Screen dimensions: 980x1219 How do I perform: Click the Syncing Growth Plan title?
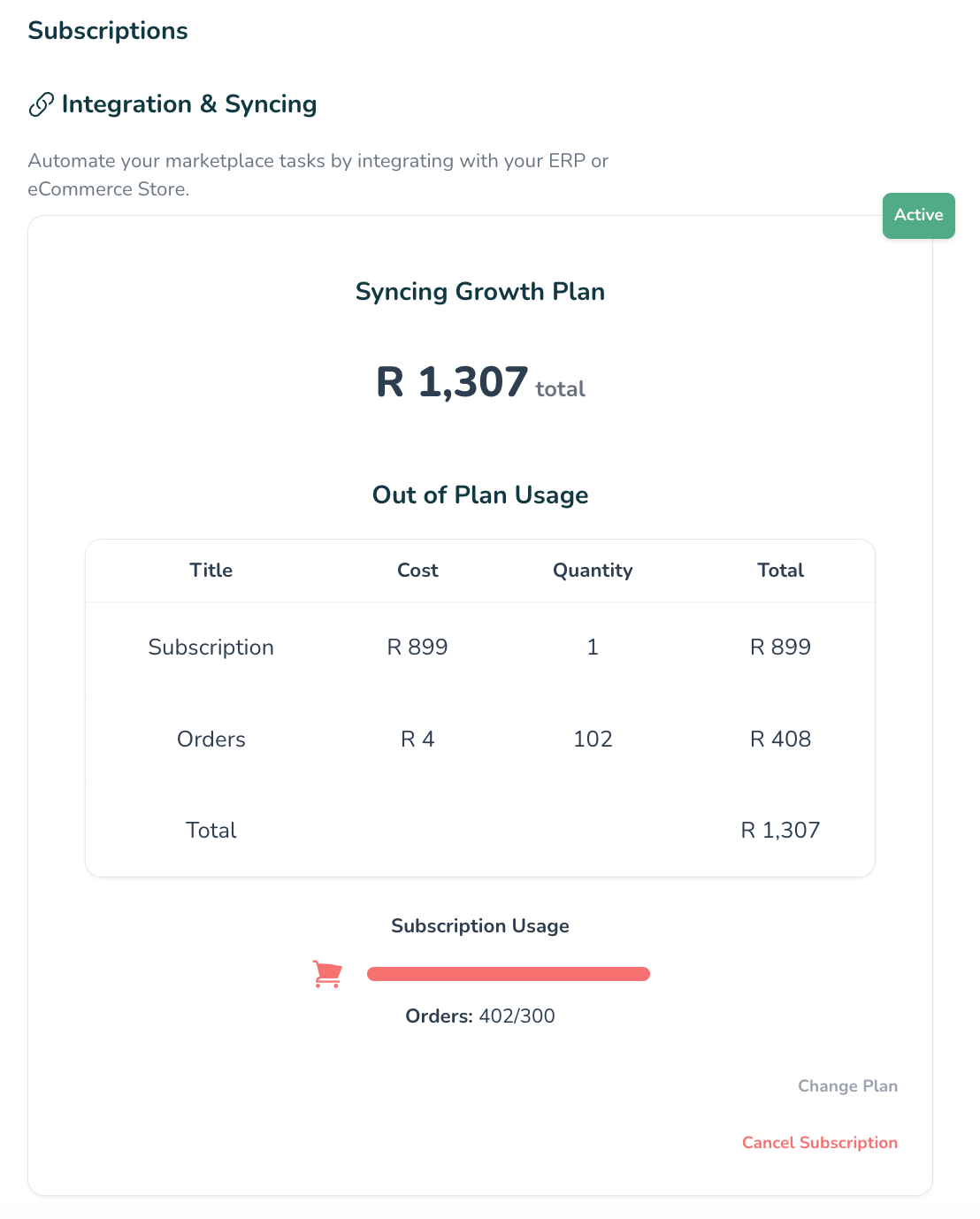tap(480, 292)
